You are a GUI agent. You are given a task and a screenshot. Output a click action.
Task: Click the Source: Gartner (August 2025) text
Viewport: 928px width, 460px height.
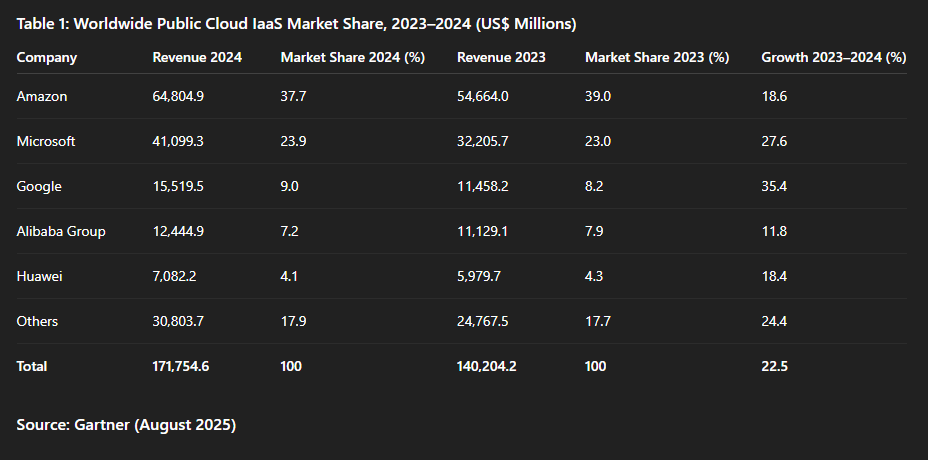tap(126, 425)
